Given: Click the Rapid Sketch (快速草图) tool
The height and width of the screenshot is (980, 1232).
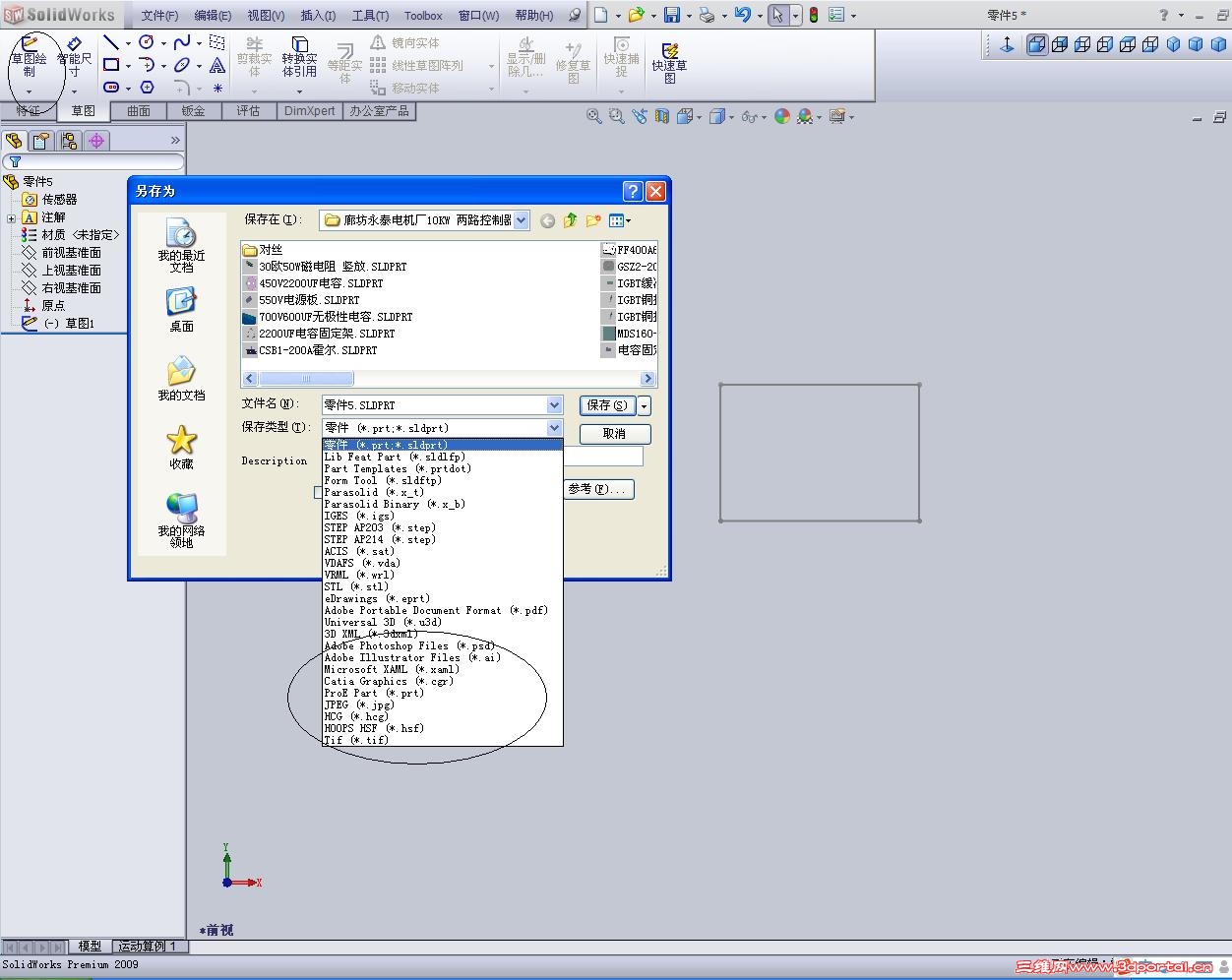Looking at the screenshot, I should pos(669,62).
